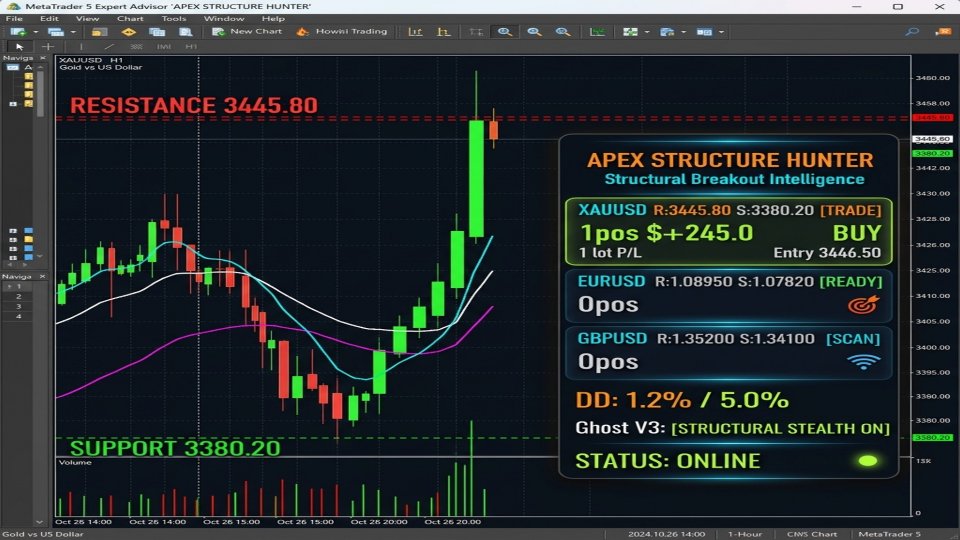The height and width of the screenshot is (540, 960).
Task: Click the wifi scan icon on GBPUSD row
Action: point(863,362)
